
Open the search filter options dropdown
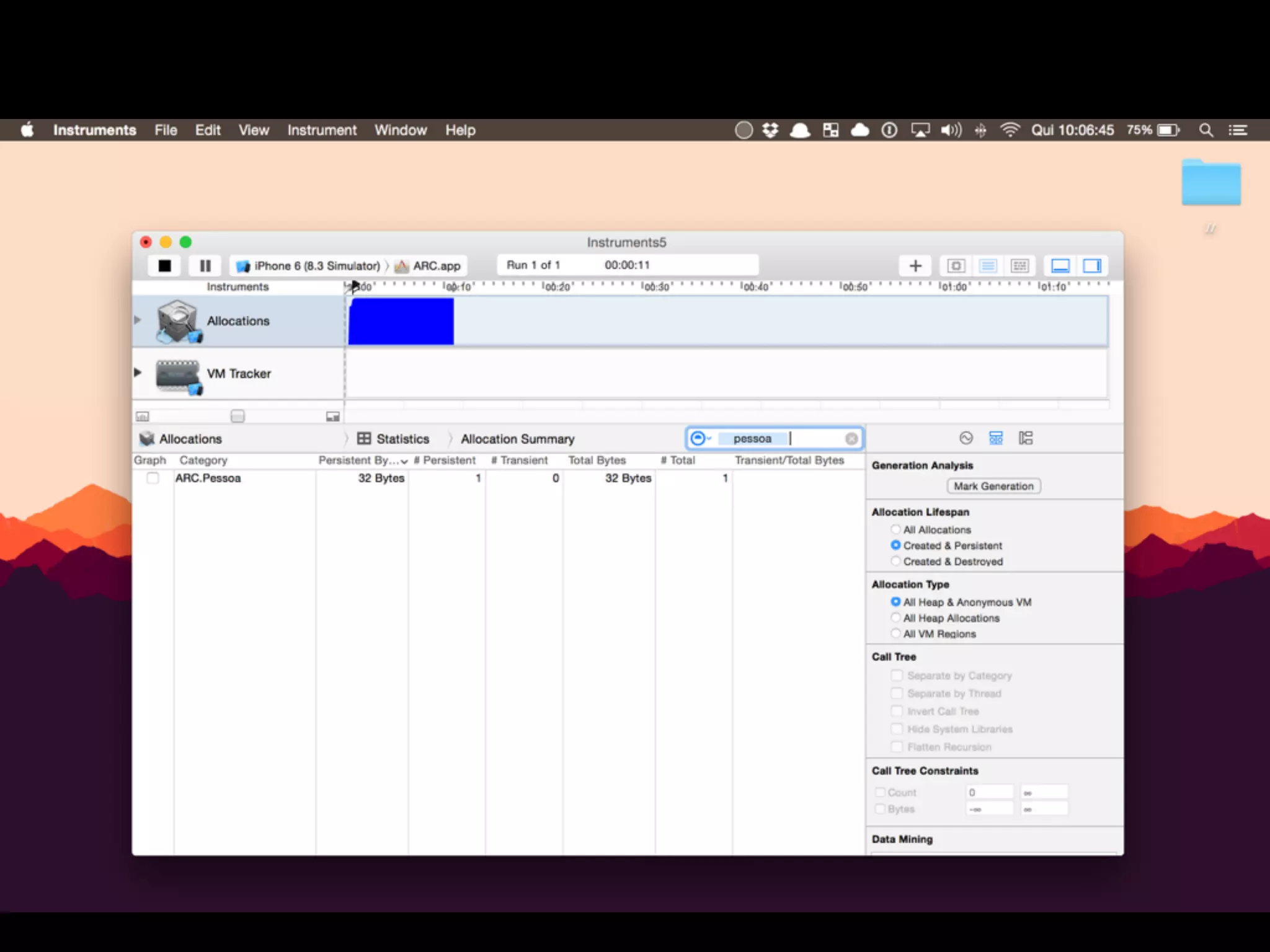pyautogui.click(x=701, y=439)
